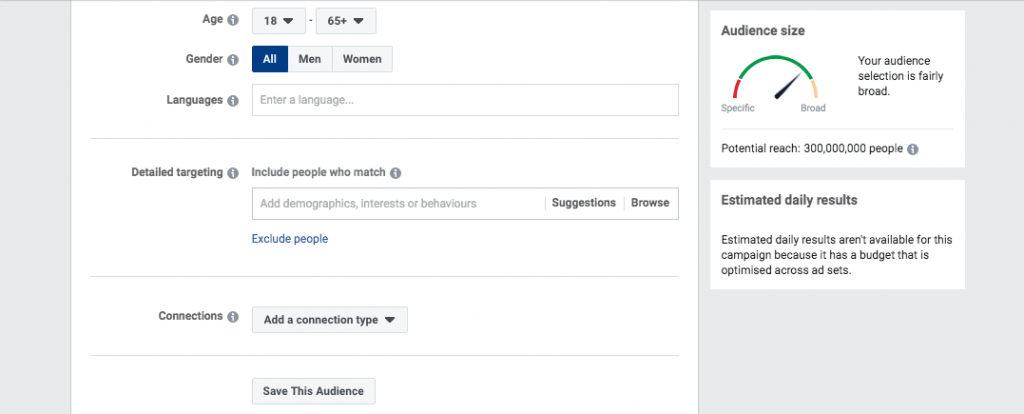
Task: Click the 'Detailed targeting' label
Action: 177,172
